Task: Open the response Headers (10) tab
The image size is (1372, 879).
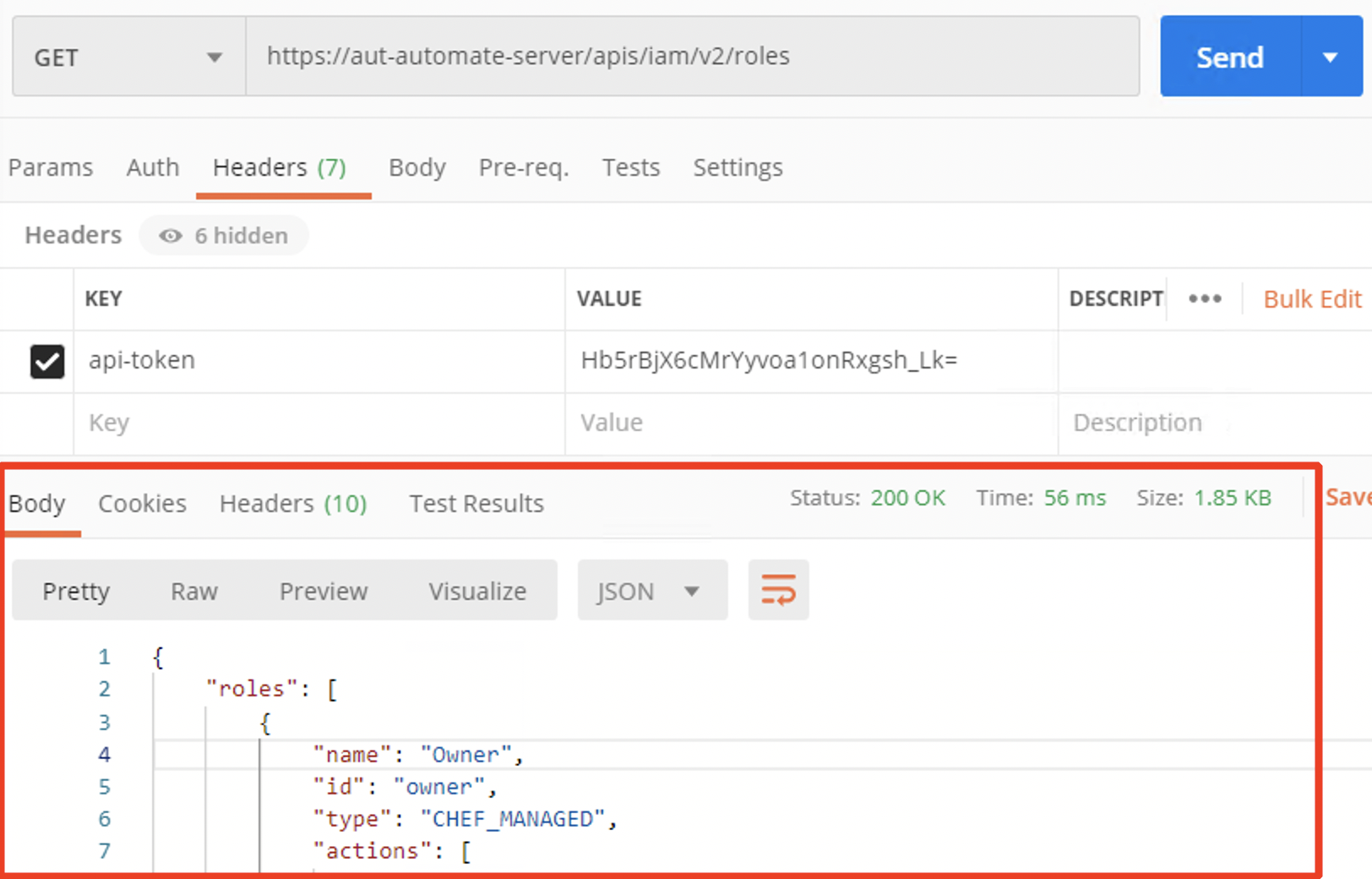Action: 293,504
